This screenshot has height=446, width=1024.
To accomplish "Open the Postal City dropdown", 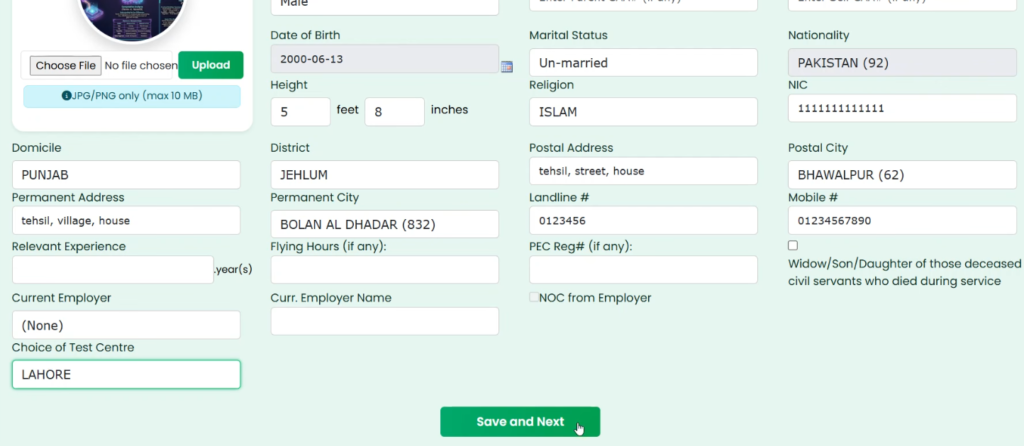I will pos(902,175).
